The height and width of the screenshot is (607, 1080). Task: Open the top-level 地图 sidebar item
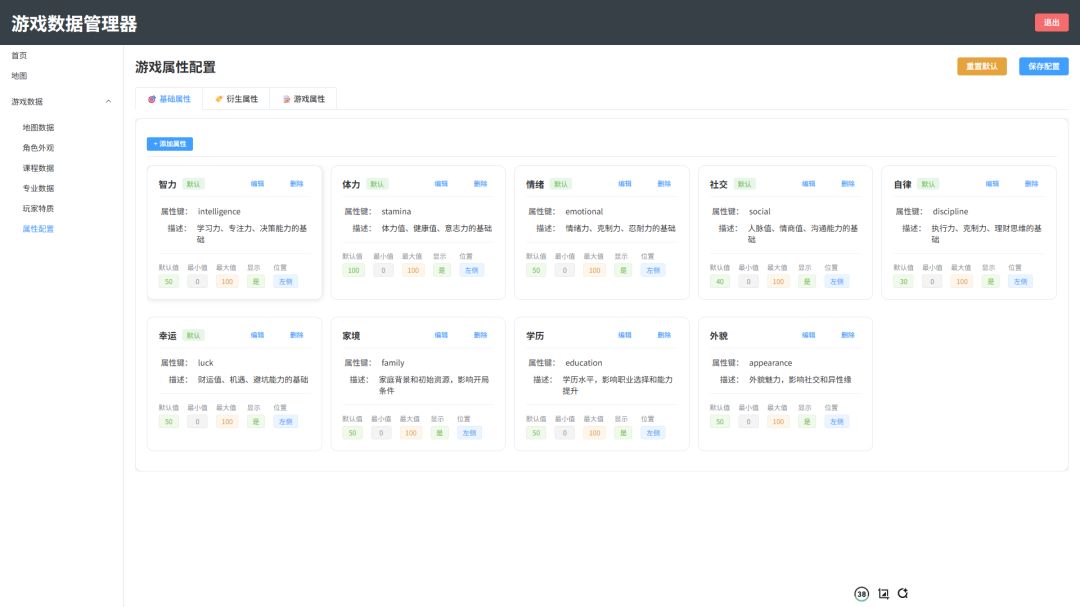click(x=19, y=76)
